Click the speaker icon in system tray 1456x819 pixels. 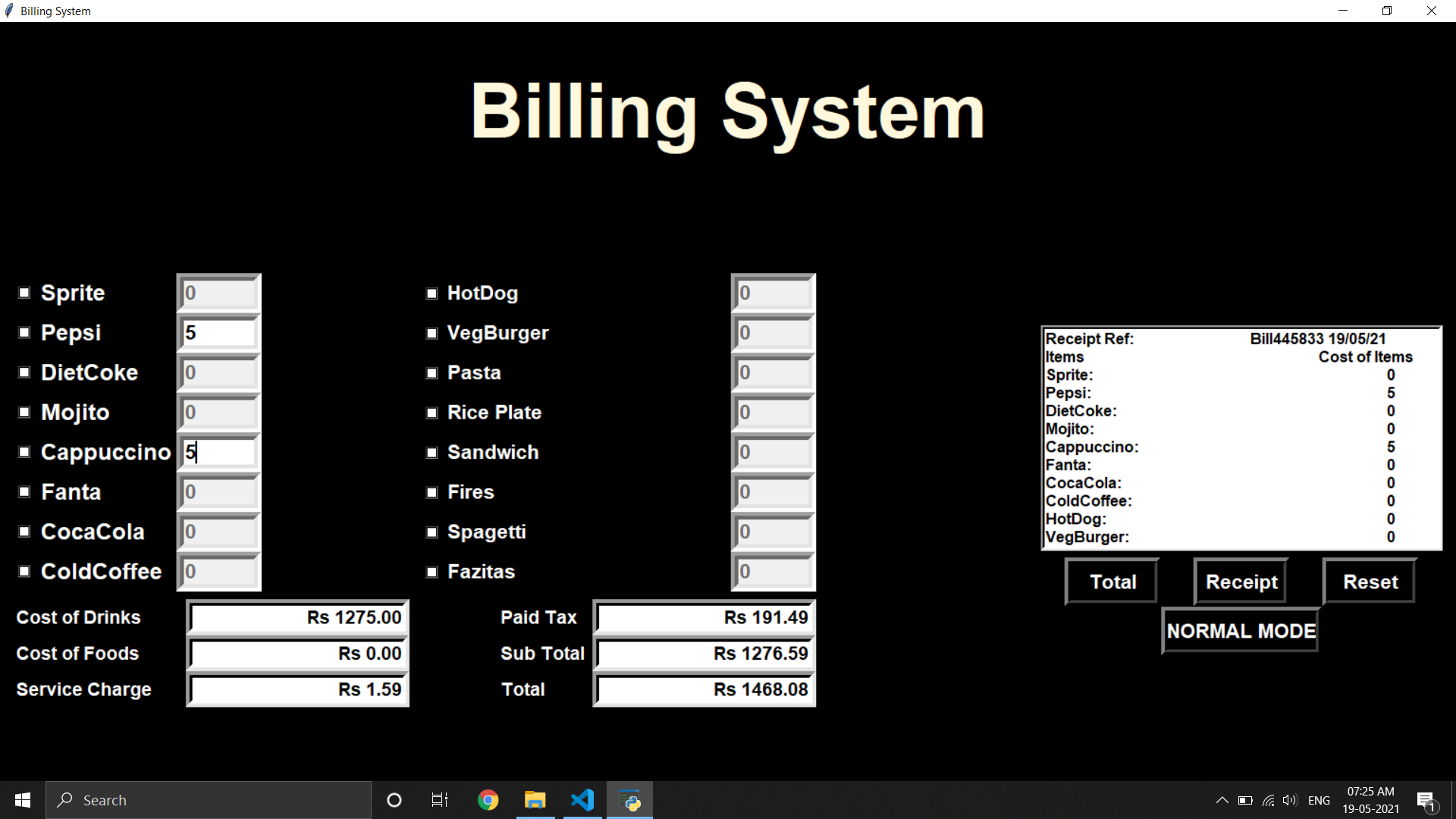coord(1290,799)
